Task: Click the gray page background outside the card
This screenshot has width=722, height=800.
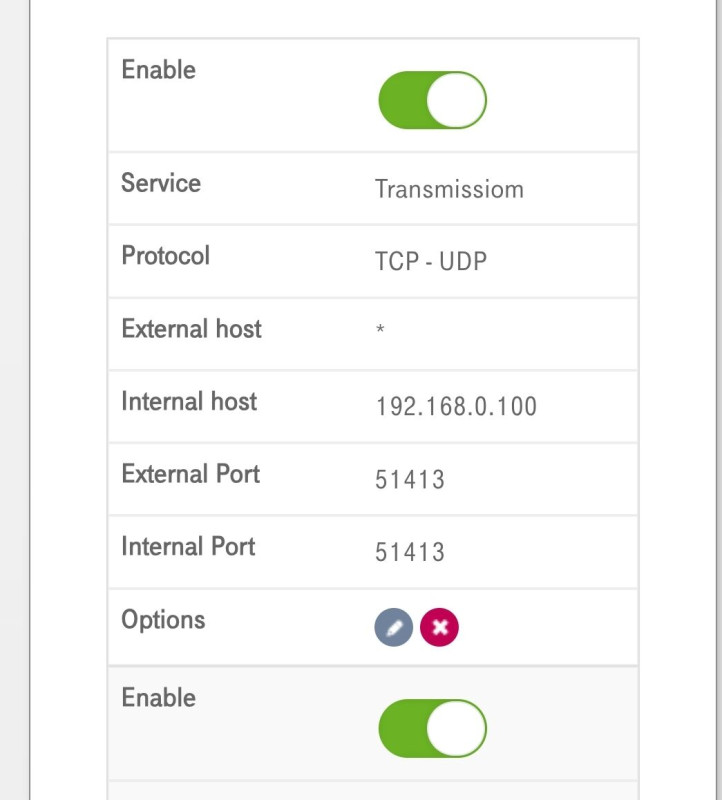Action: (x=14, y=400)
